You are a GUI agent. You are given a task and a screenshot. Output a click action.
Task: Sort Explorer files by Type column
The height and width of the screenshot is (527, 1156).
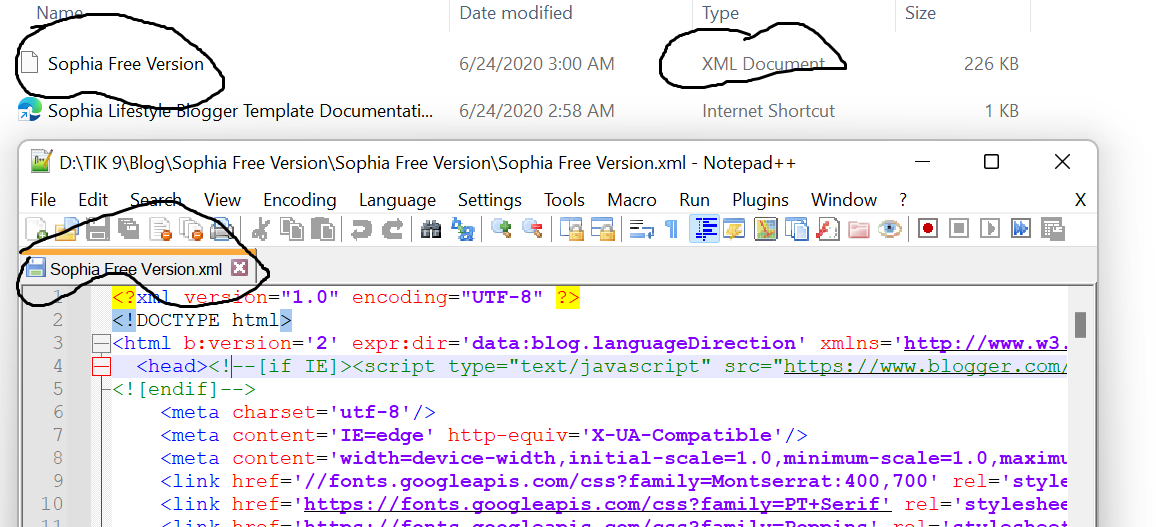tap(720, 13)
